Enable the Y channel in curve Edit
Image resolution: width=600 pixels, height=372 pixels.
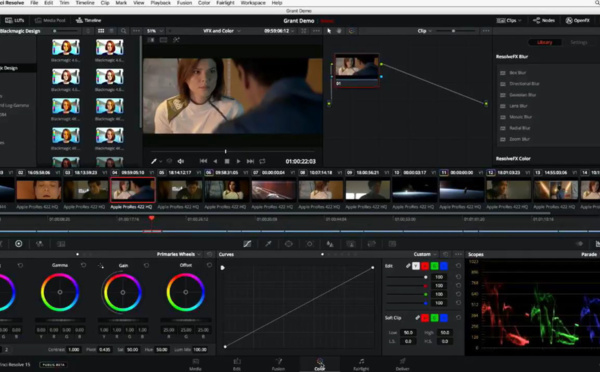click(x=416, y=266)
